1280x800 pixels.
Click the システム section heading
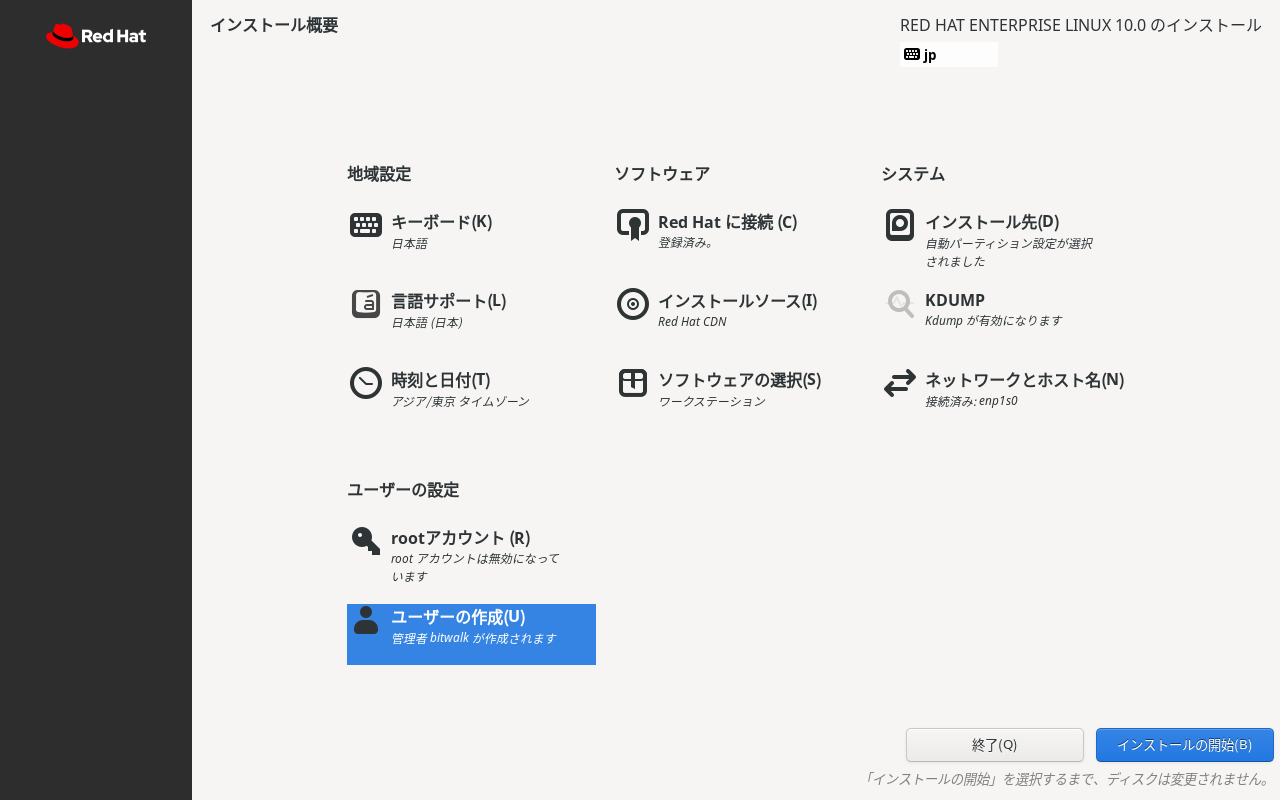click(x=913, y=174)
